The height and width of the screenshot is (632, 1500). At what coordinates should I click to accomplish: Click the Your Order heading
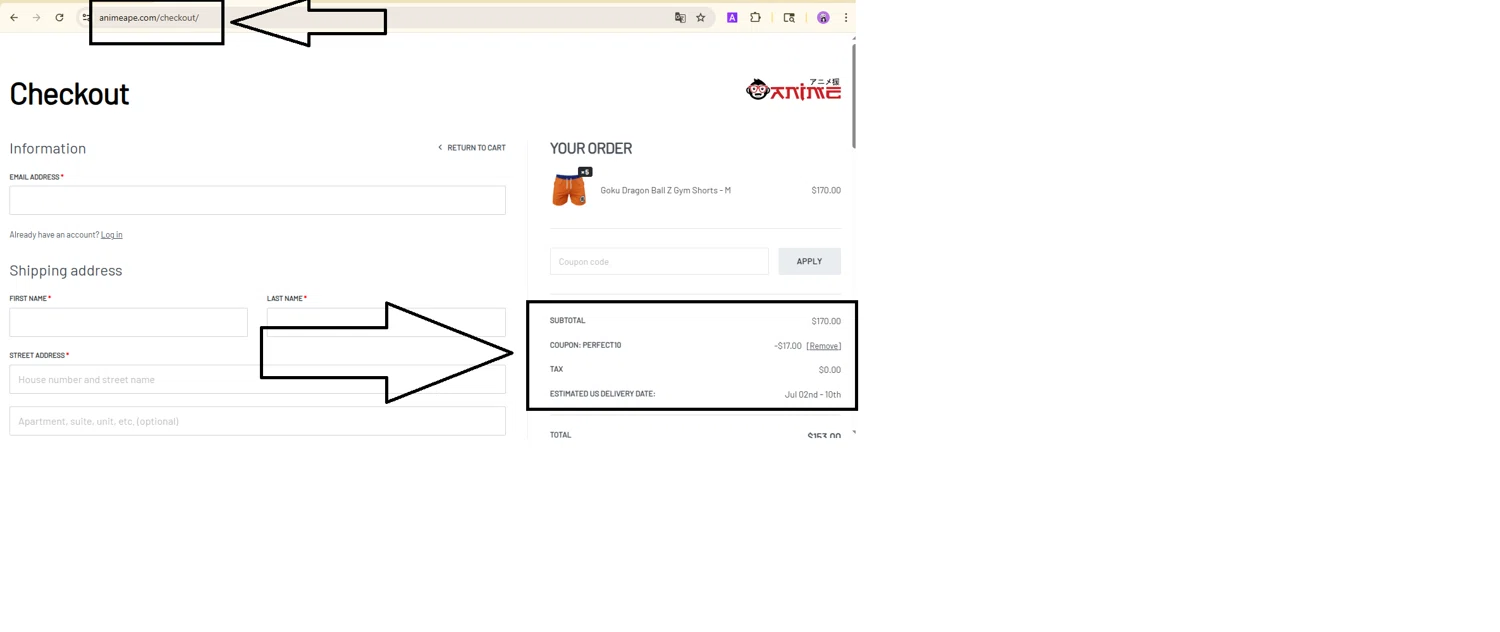pyautogui.click(x=591, y=148)
